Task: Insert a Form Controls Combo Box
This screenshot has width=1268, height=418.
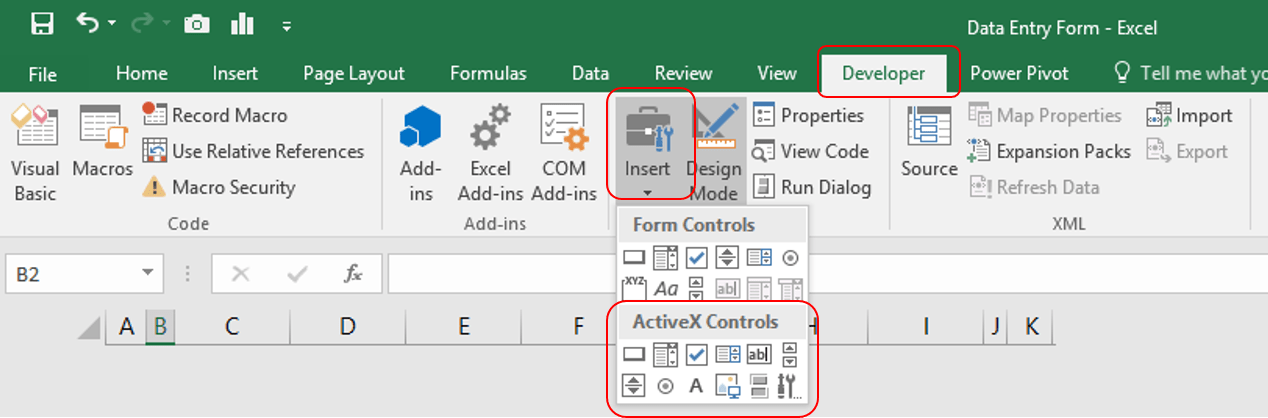Action: [x=666, y=258]
